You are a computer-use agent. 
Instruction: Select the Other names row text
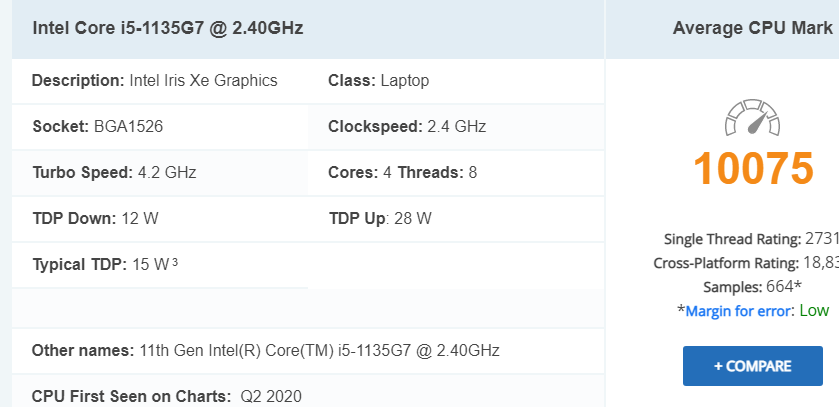(x=265, y=350)
